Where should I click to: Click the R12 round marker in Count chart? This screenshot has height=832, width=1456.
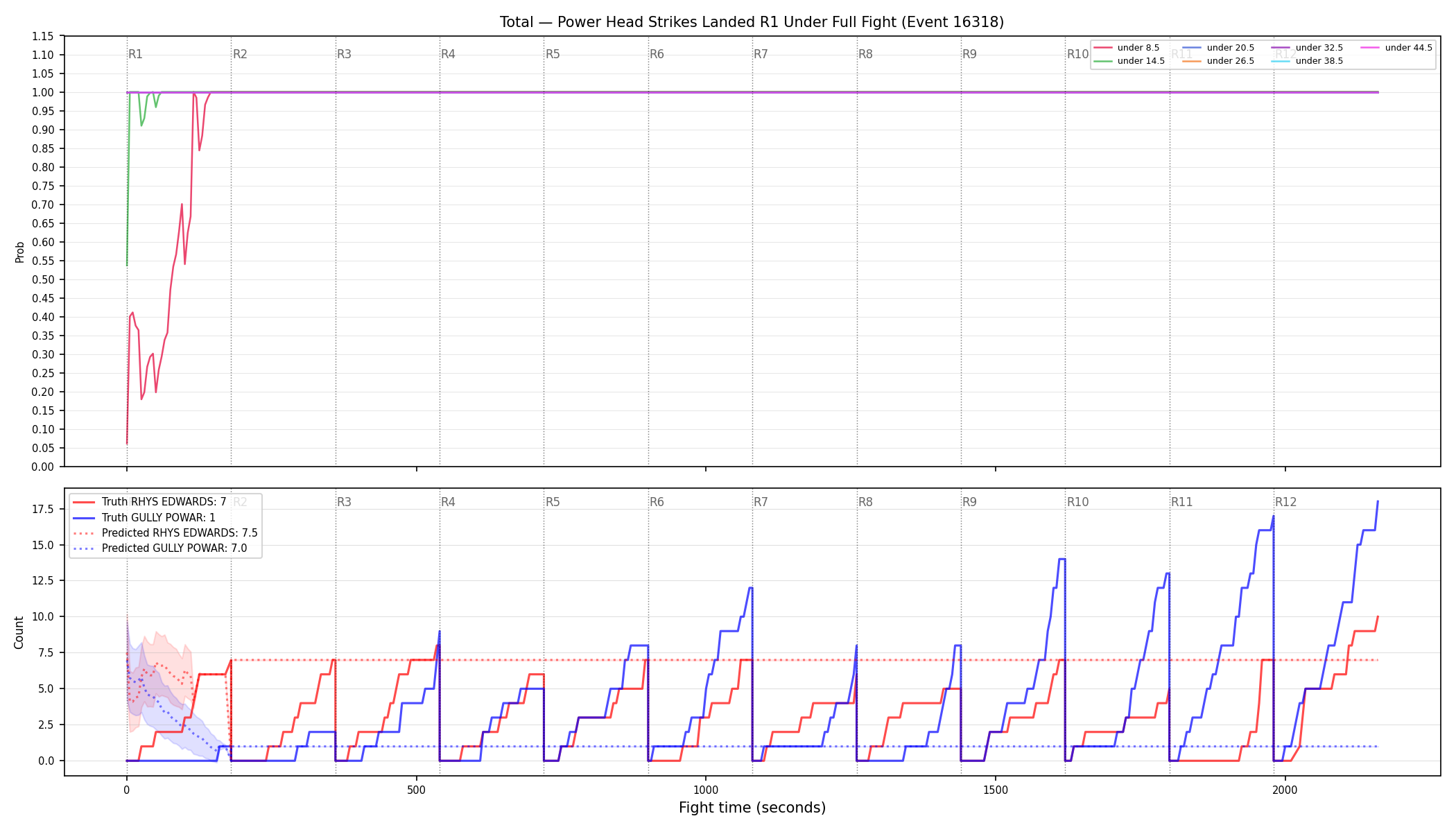(x=1286, y=502)
